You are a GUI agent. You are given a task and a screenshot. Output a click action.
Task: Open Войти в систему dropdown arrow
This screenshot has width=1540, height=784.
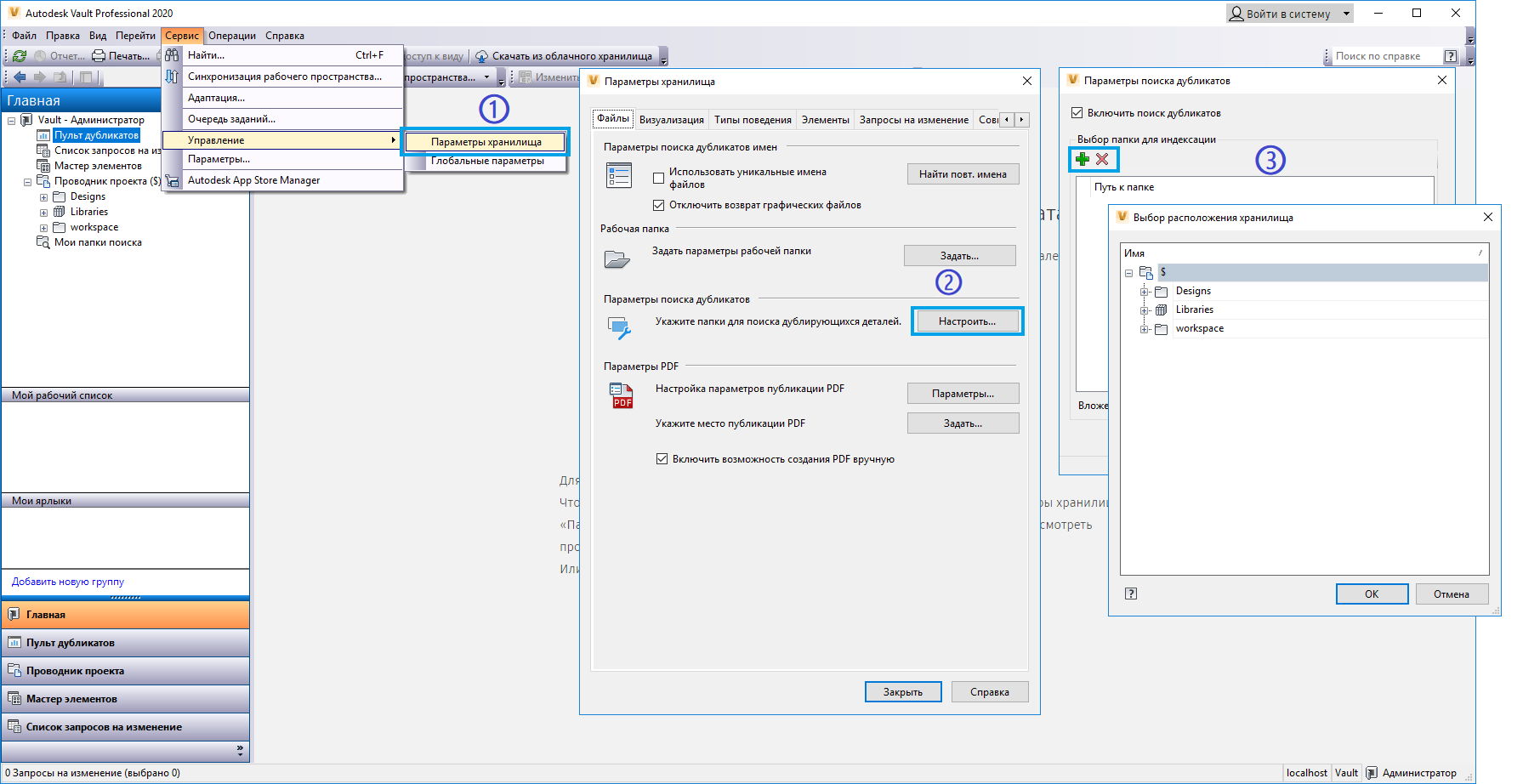pyautogui.click(x=1346, y=14)
